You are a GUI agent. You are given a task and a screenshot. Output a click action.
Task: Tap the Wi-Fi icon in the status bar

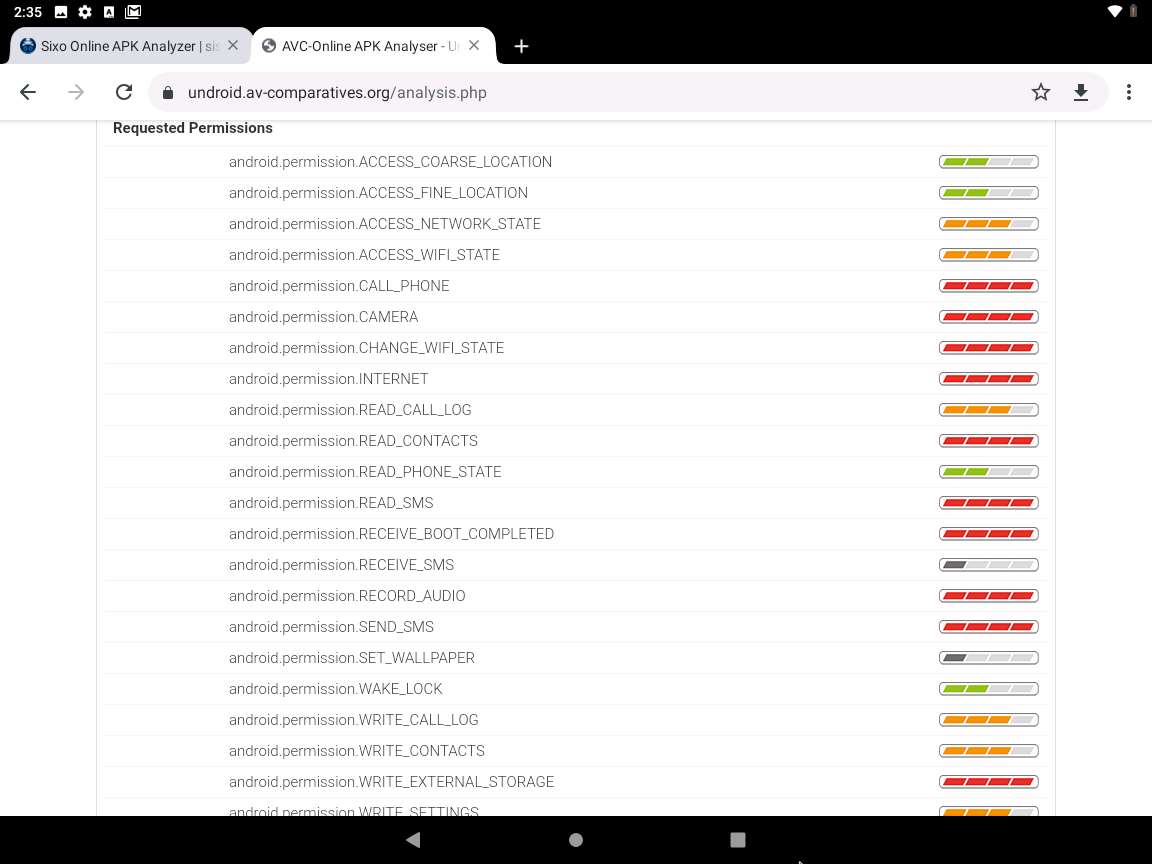1113,12
